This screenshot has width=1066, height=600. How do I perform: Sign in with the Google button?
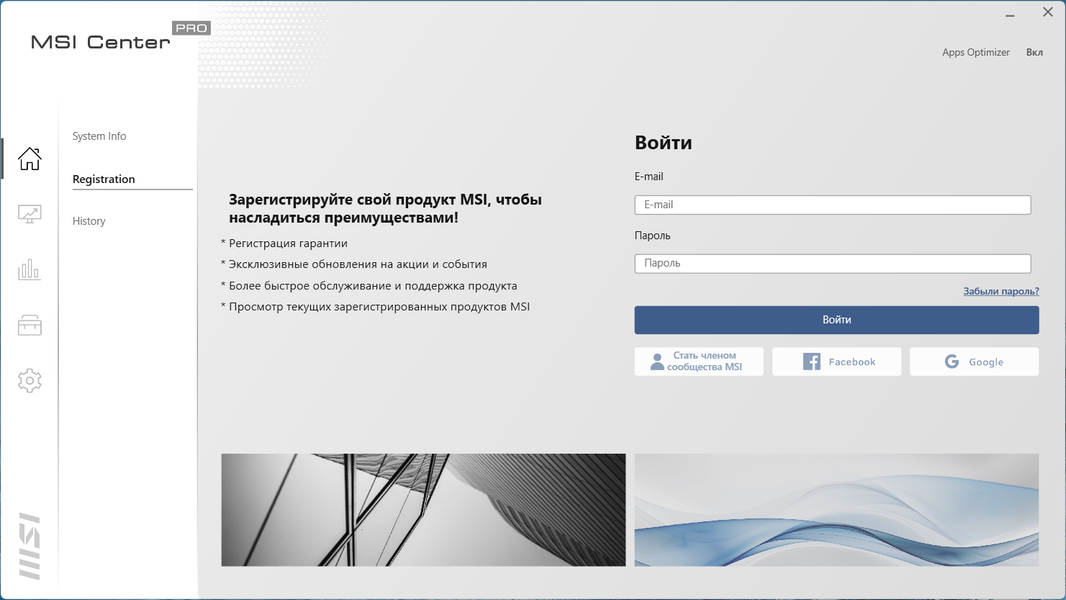coord(974,361)
